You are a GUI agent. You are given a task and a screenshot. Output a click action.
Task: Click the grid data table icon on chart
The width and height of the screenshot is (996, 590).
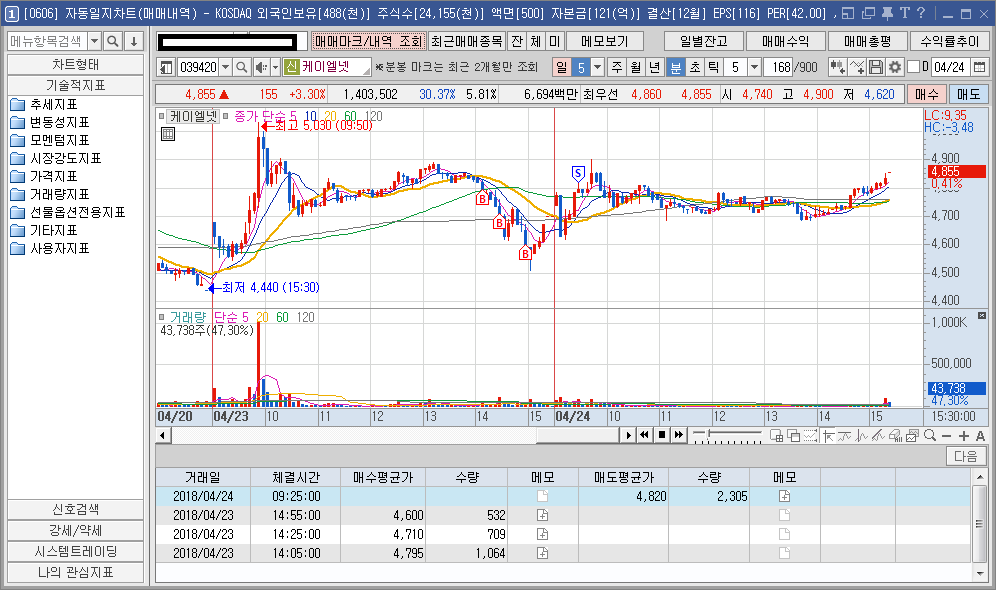pos(168,134)
